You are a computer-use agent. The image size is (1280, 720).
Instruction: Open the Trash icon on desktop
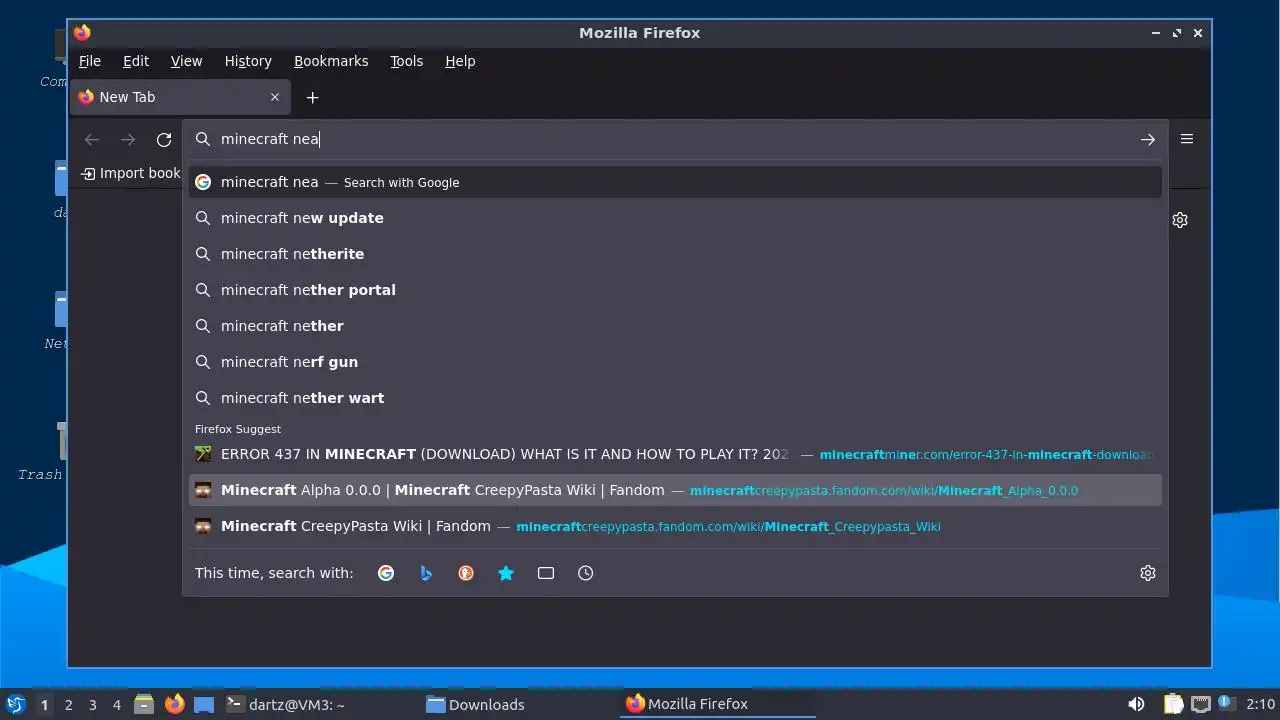click(x=61, y=441)
